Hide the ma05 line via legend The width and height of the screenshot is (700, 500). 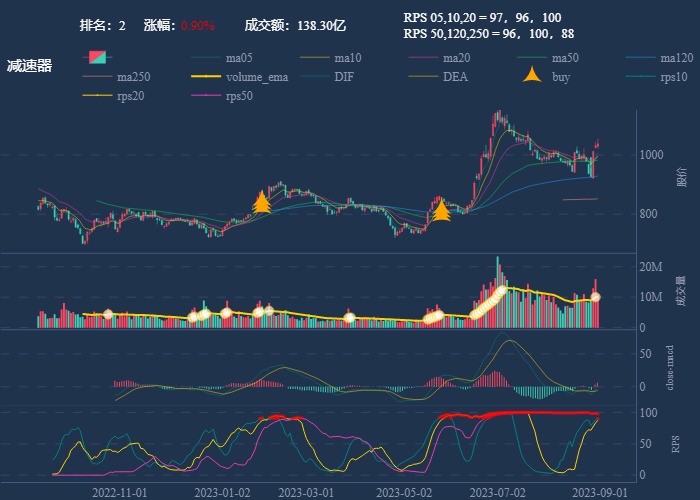coord(206,58)
